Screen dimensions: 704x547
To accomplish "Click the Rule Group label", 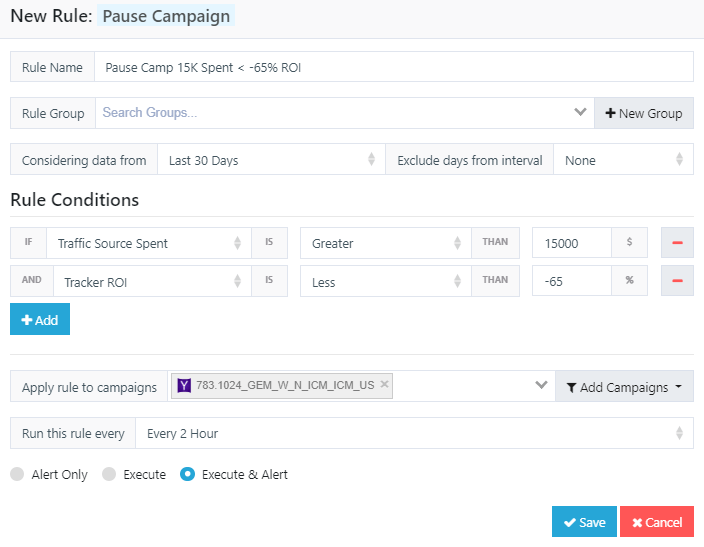I will [x=53, y=113].
